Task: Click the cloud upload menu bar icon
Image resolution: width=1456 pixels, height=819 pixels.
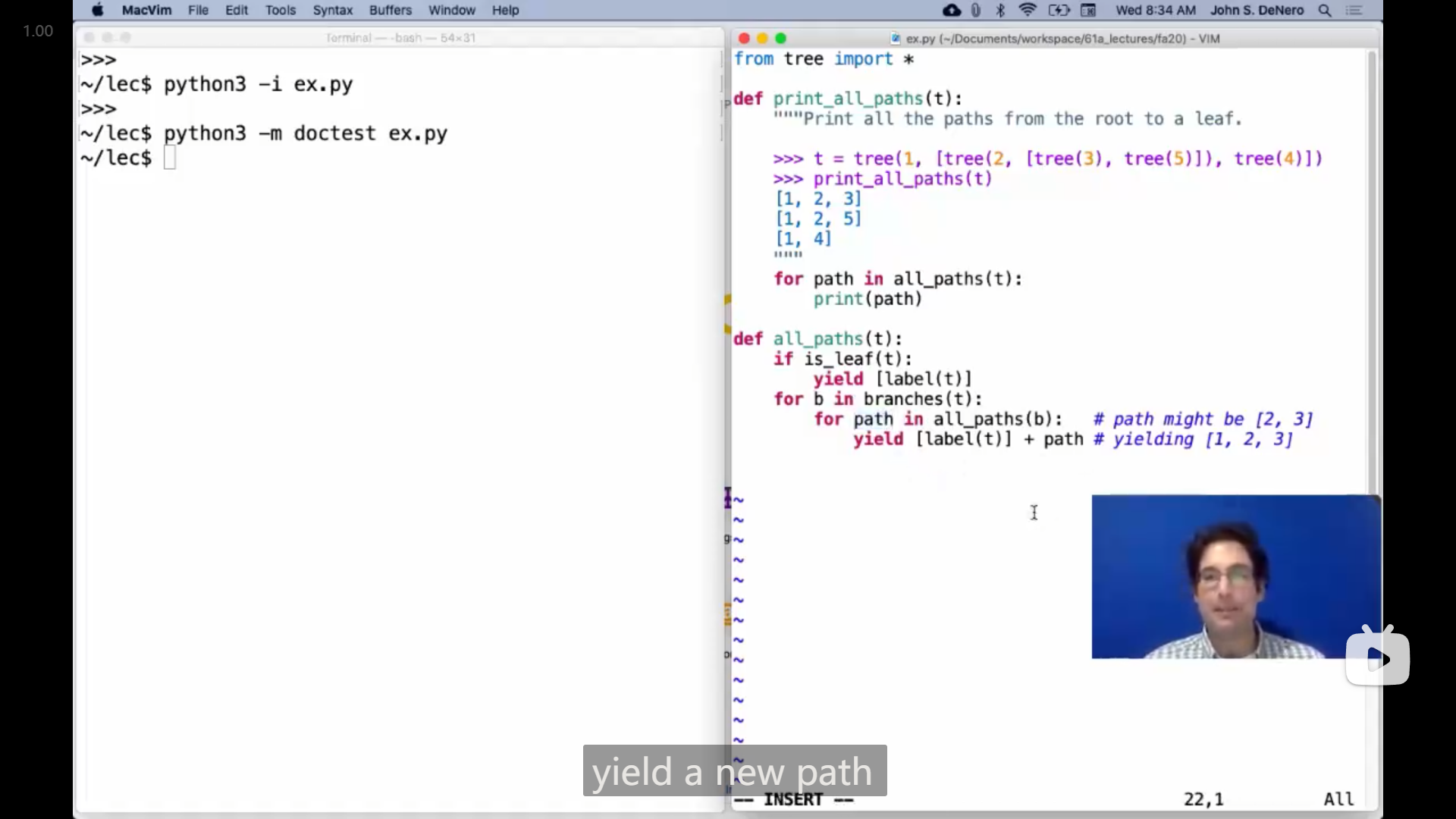Action: pyautogui.click(x=951, y=10)
